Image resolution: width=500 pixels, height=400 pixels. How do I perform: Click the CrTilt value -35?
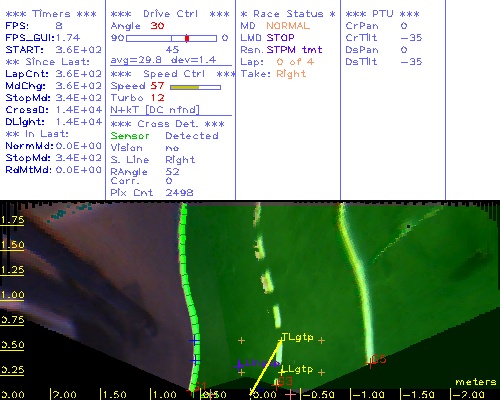pos(411,37)
